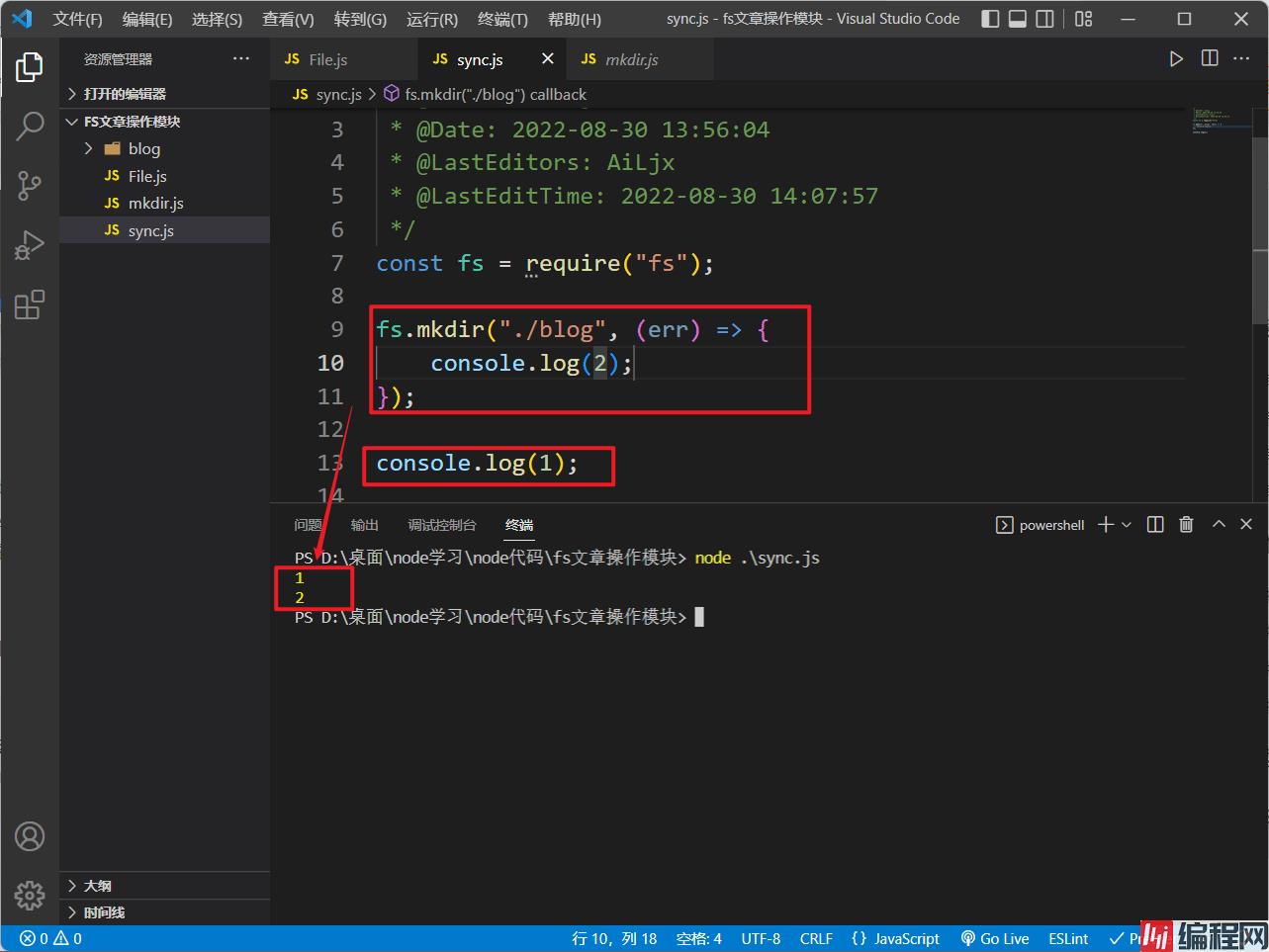The height and width of the screenshot is (952, 1269).
Task: Toggle panel layout icon in title bar
Action: tap(1018, 19)
